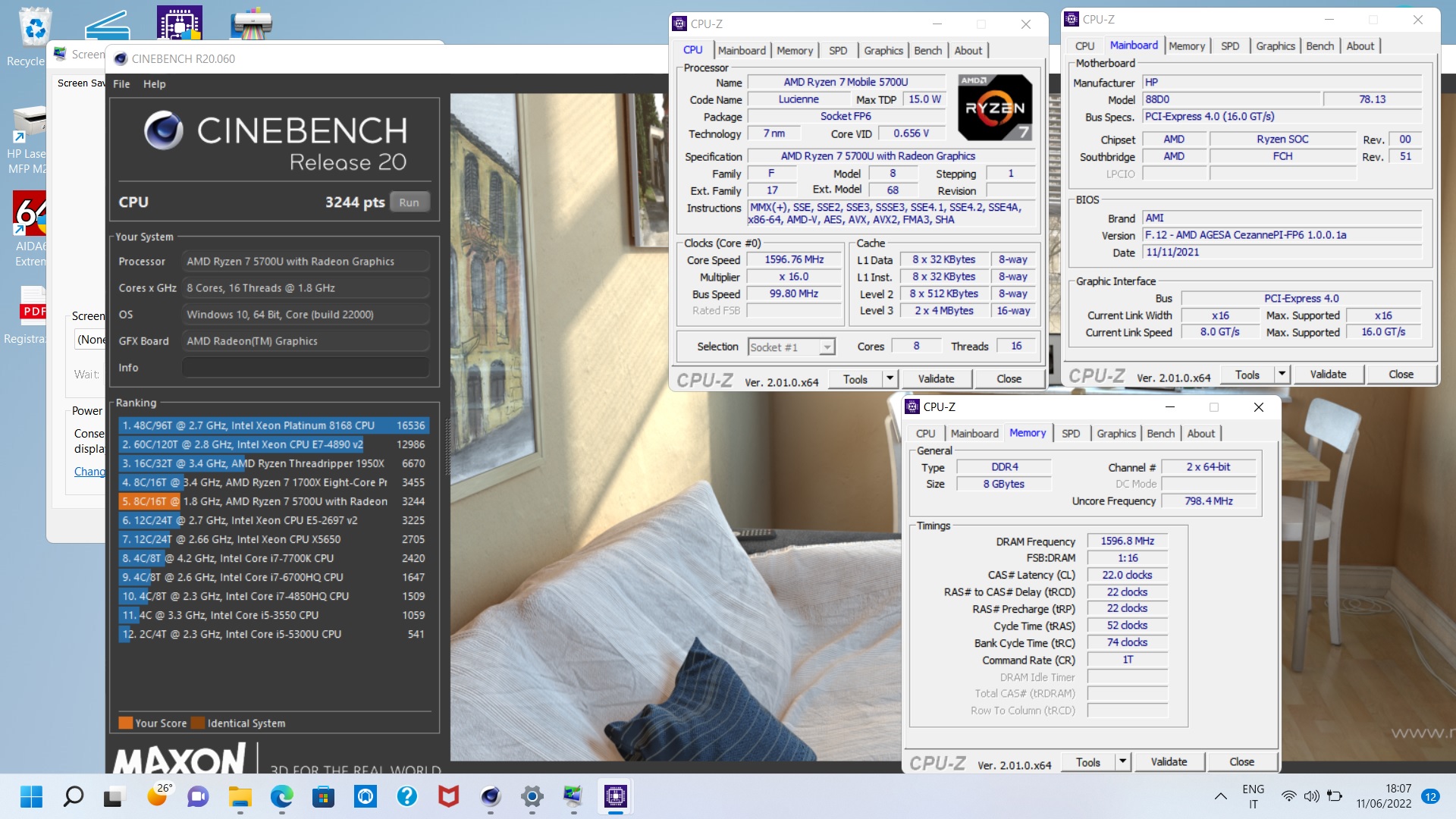Open the blue question mark help app
The width and height of the screenshot is (1456, 819).
407,796
